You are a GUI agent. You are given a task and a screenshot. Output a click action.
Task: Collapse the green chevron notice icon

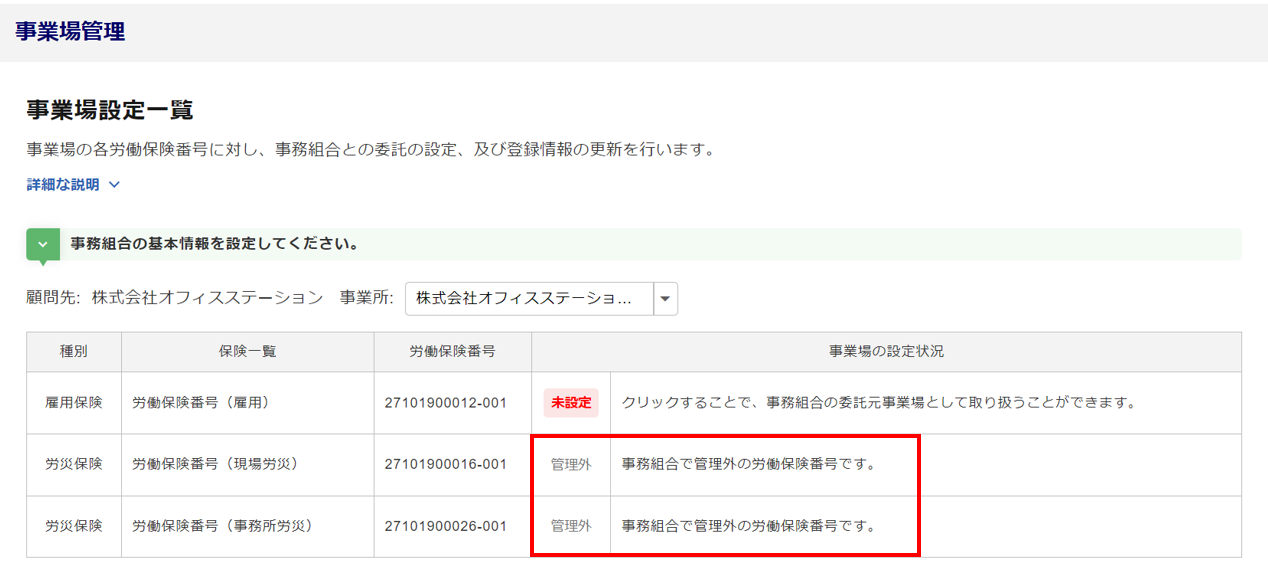point(43,244)
